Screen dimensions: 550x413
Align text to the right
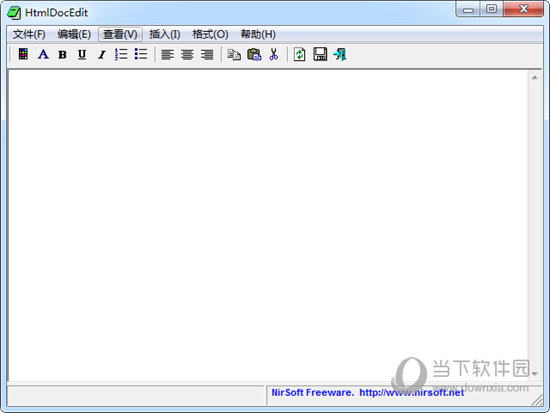207,55
